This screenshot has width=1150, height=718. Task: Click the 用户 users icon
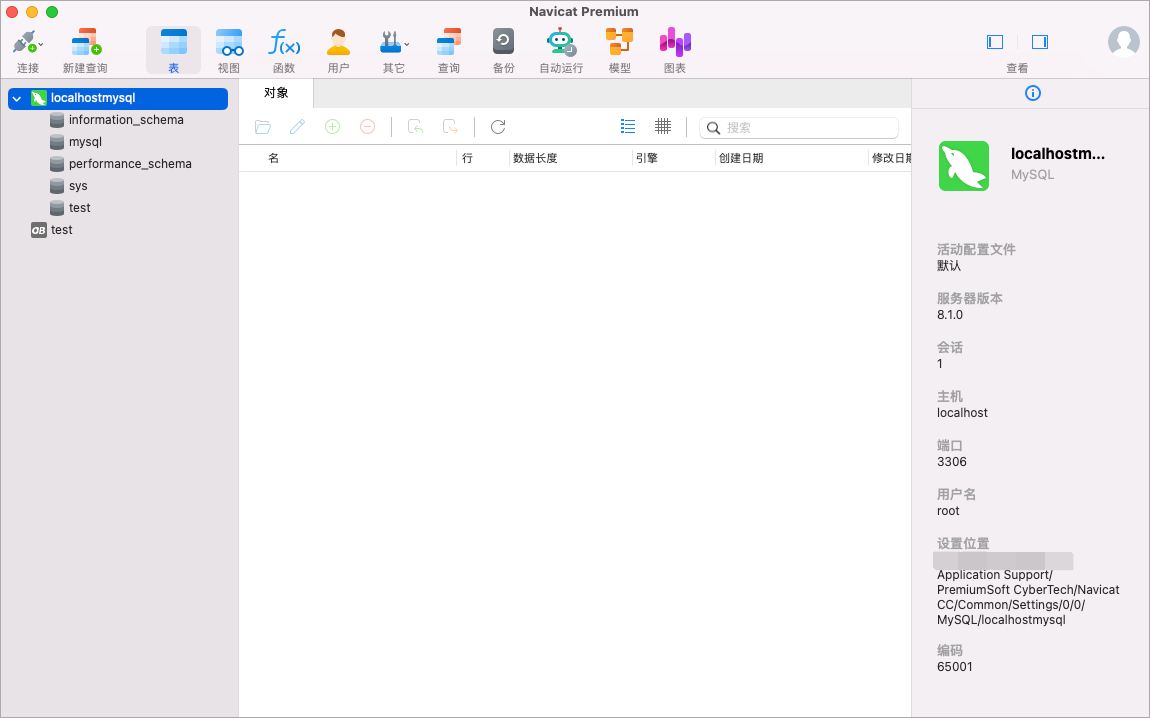(x=338, y=50)
